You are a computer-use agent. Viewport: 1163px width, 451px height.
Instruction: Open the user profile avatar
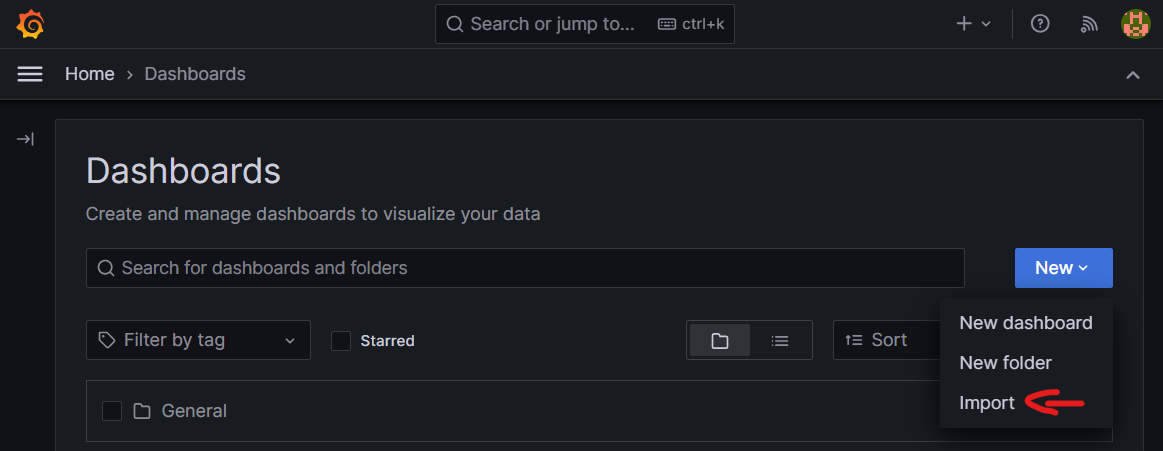point(1136,24)
